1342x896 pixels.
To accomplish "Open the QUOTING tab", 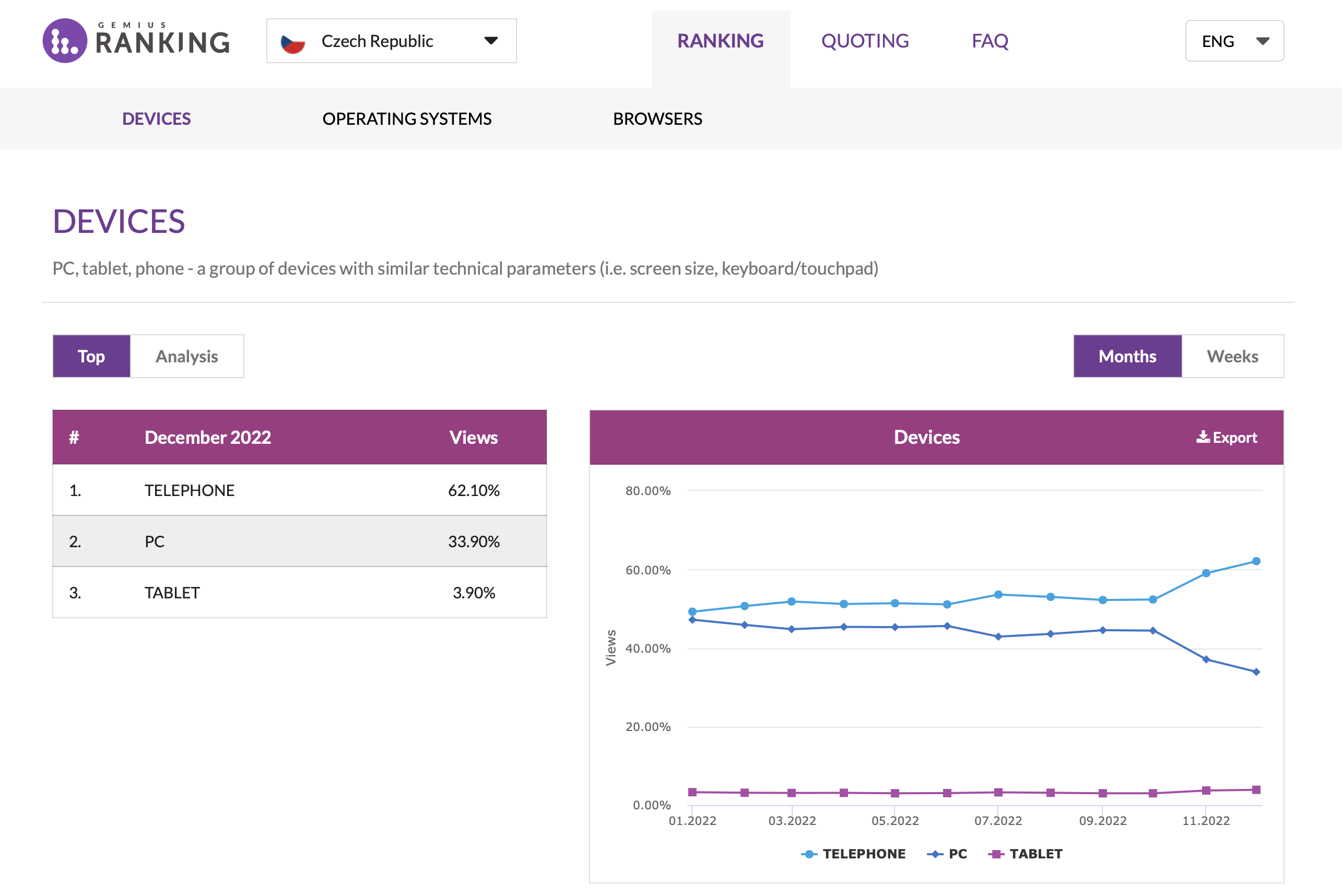I will coord(864,41).
